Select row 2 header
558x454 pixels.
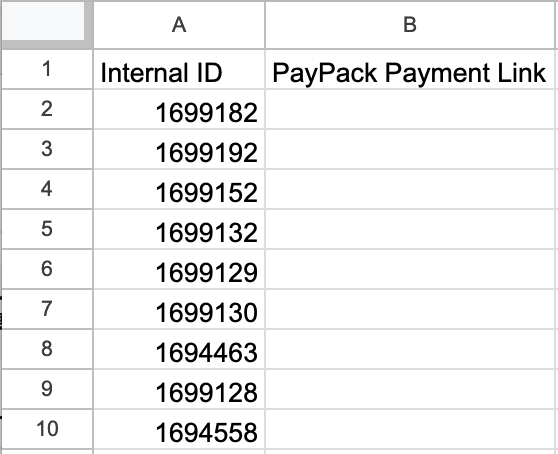point(47,109)
